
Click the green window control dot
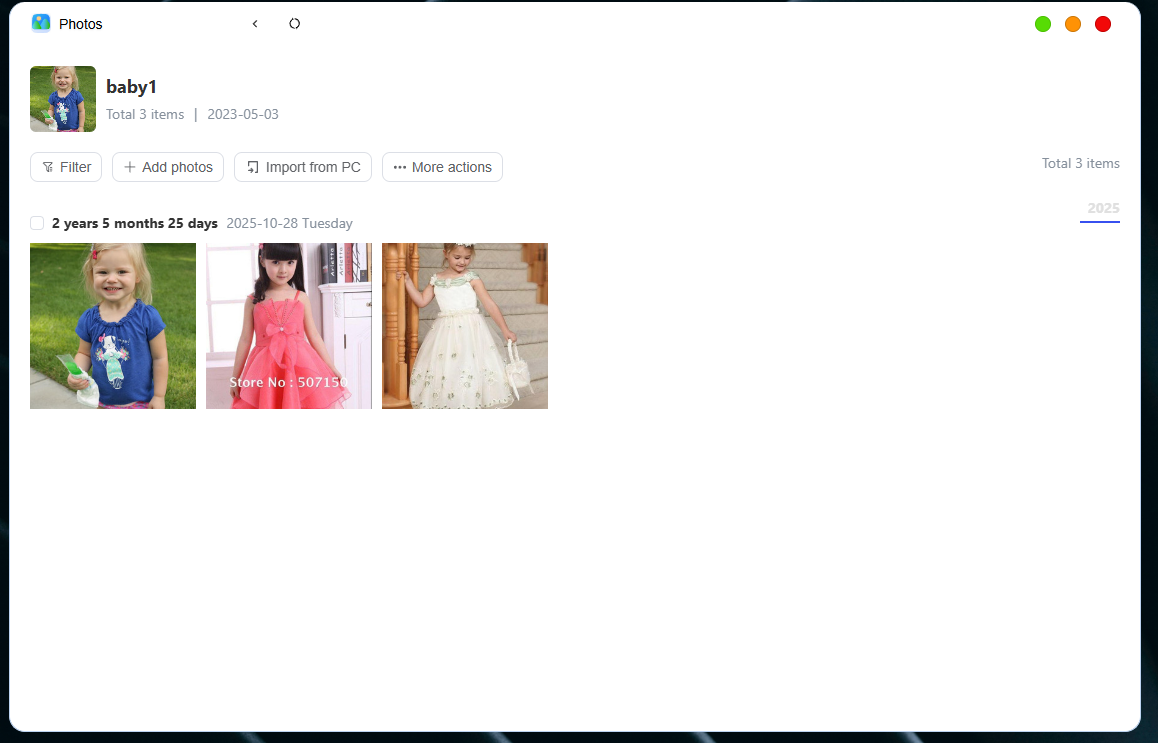(1043, 24)
